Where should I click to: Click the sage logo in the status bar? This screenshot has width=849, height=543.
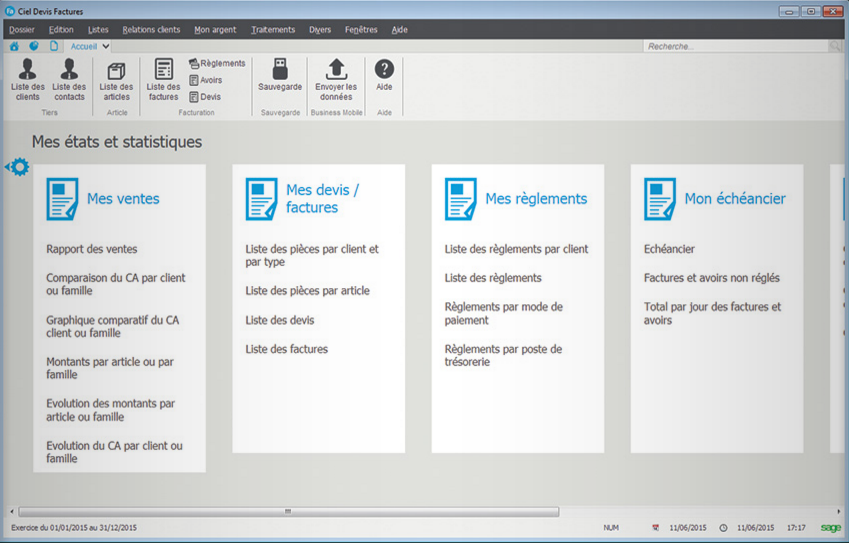(831, 527)
